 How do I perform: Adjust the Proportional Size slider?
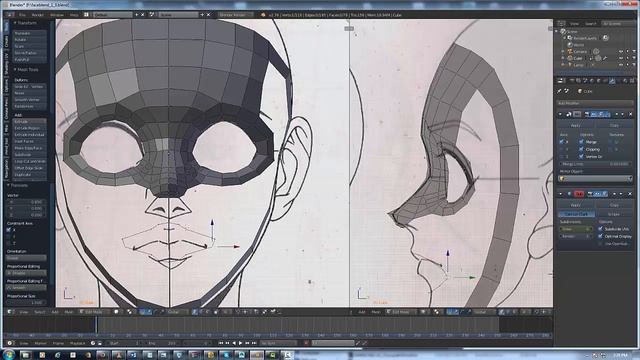26,302
